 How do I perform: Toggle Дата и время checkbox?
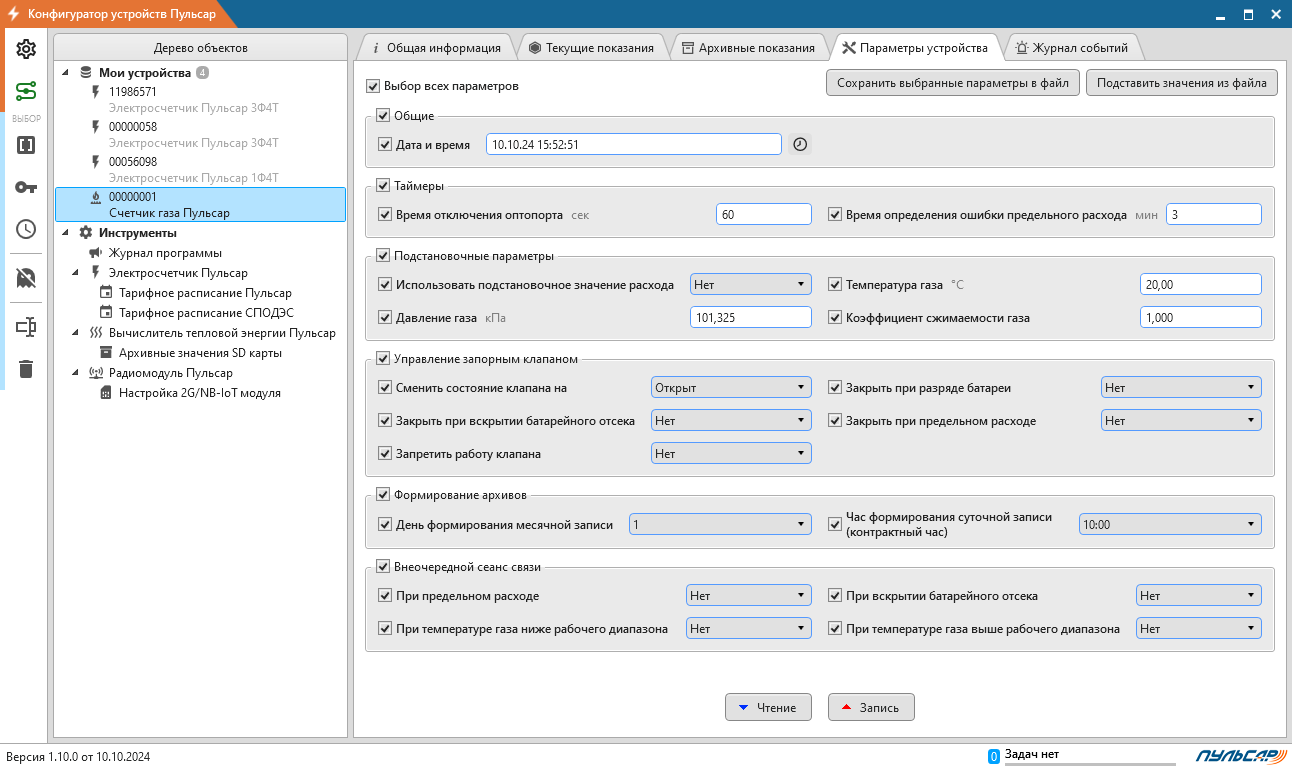click(385, 145)
